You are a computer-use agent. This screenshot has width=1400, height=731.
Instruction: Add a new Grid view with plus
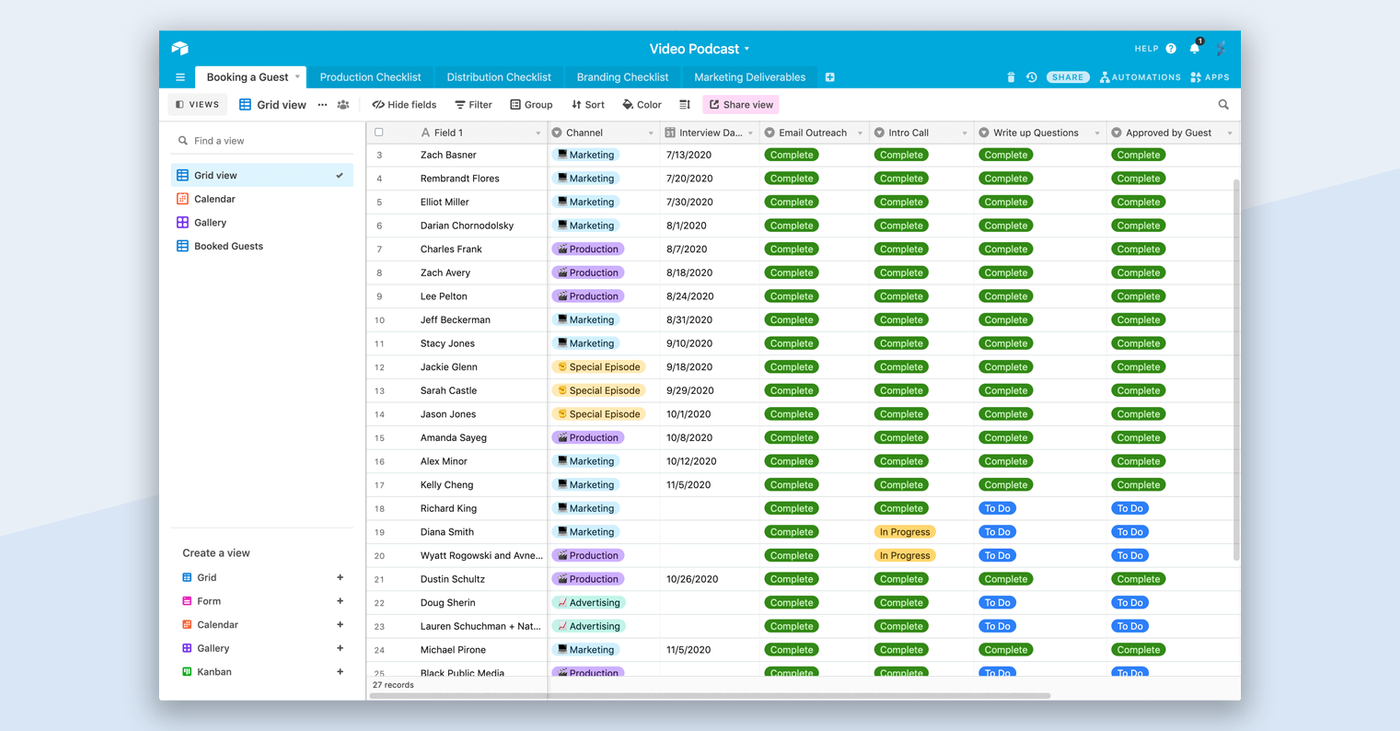340,578
